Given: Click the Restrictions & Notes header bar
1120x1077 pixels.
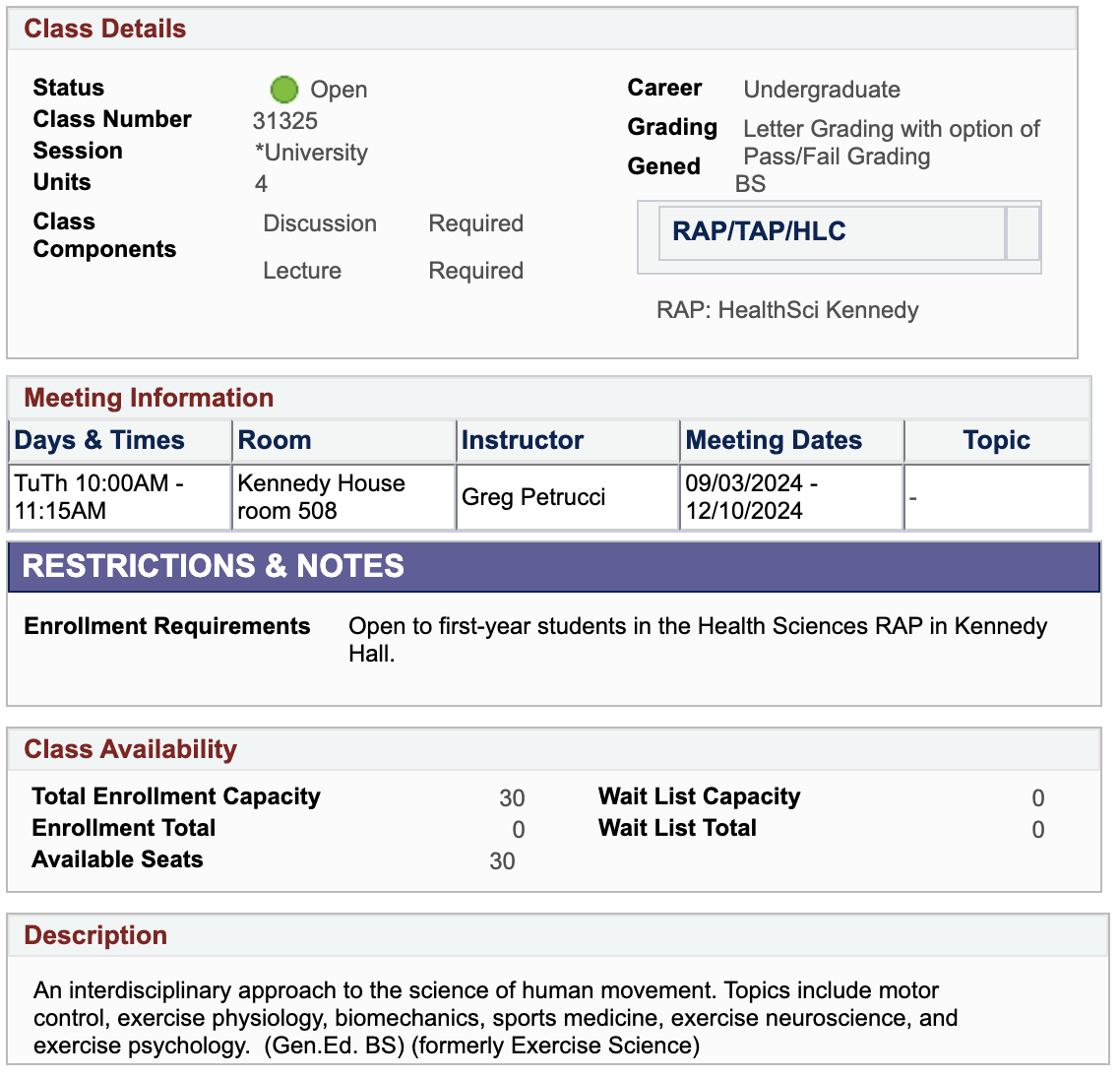Looking at the screenshot, I should point(213,566).
